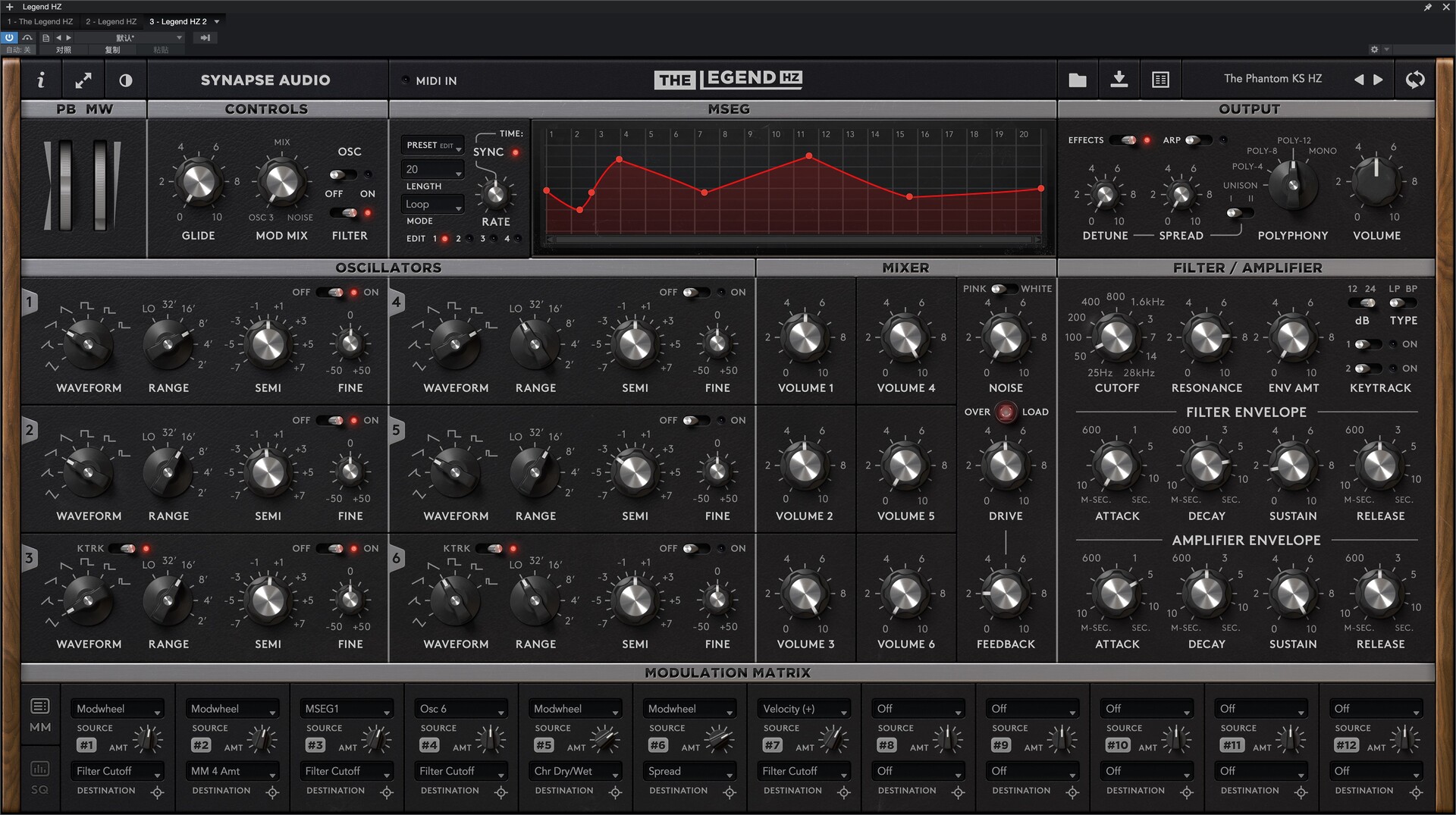Viewport: 1456px width, 815px height.
Task: Go to next preset arrow
Action: tap(1379, 80)
